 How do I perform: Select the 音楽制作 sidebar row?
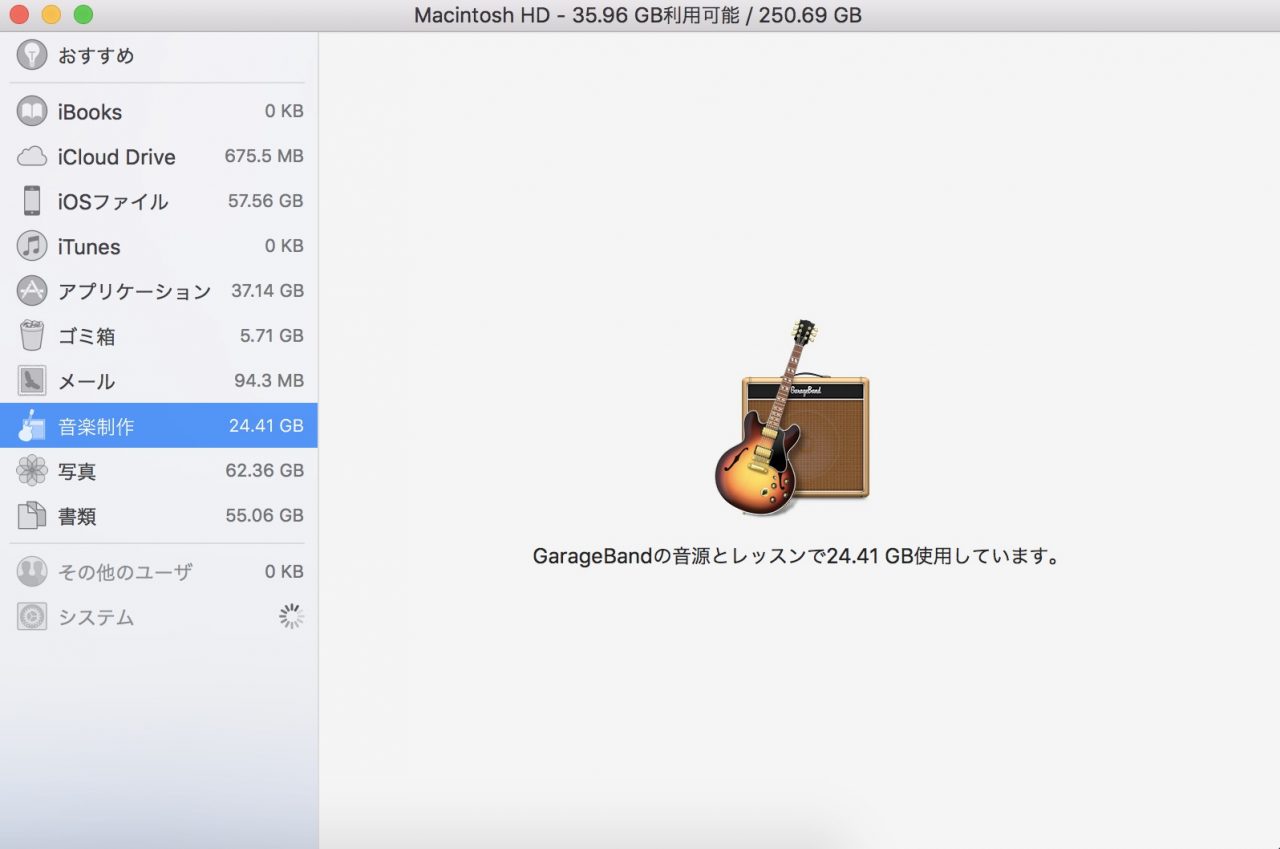(x=159, y=426)
